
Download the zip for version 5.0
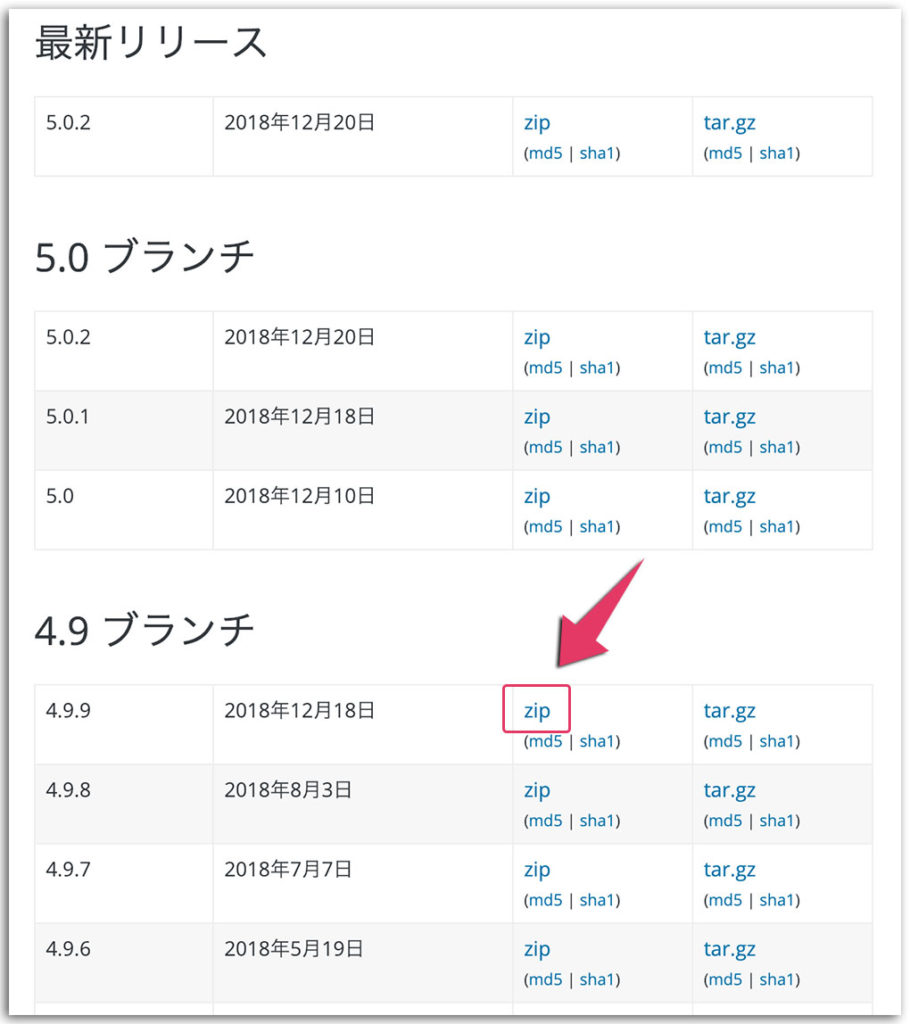coord(536,496)
